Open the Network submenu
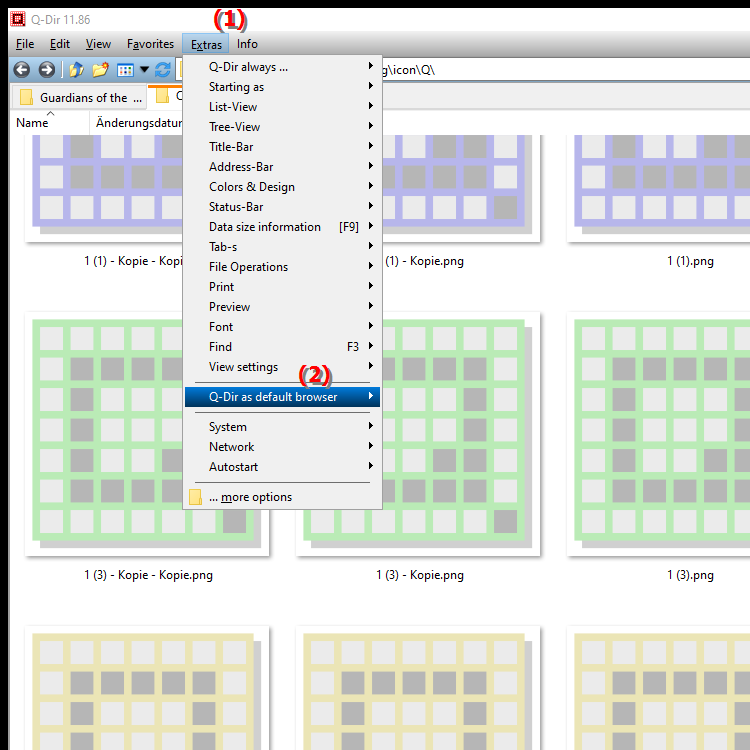The image size is (750, 750). [x=282, y=447]
